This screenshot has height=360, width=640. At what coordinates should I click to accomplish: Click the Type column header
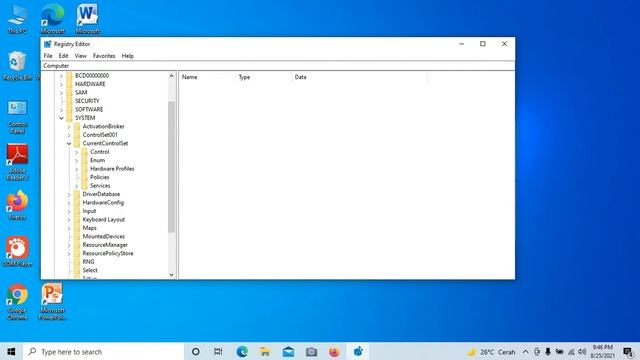(x=264, y=77)
